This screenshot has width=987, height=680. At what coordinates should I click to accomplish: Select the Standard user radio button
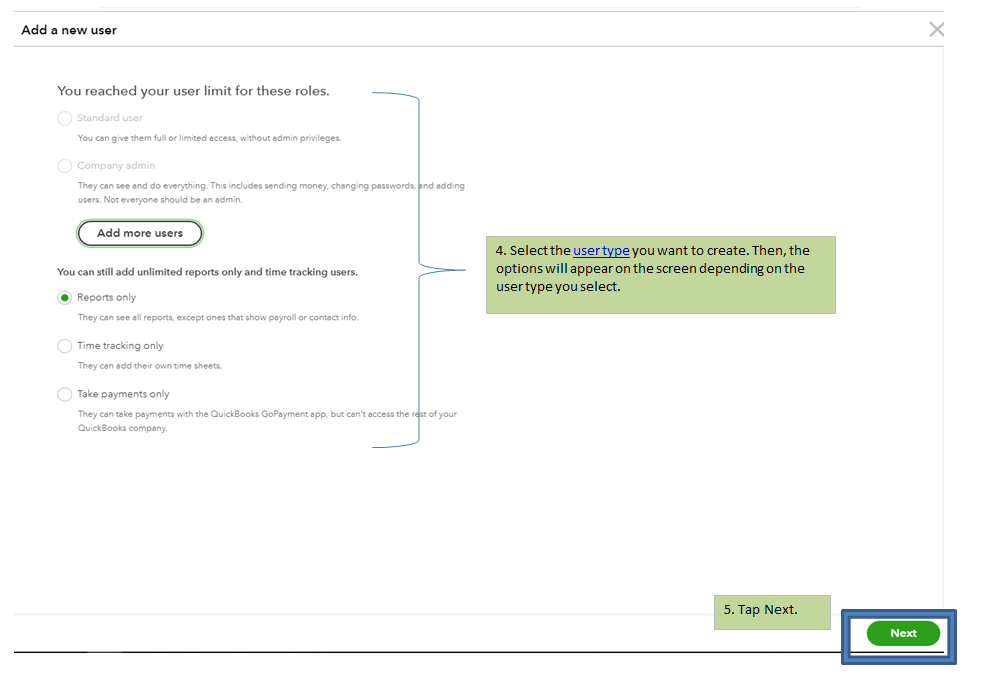coord(65,118)
